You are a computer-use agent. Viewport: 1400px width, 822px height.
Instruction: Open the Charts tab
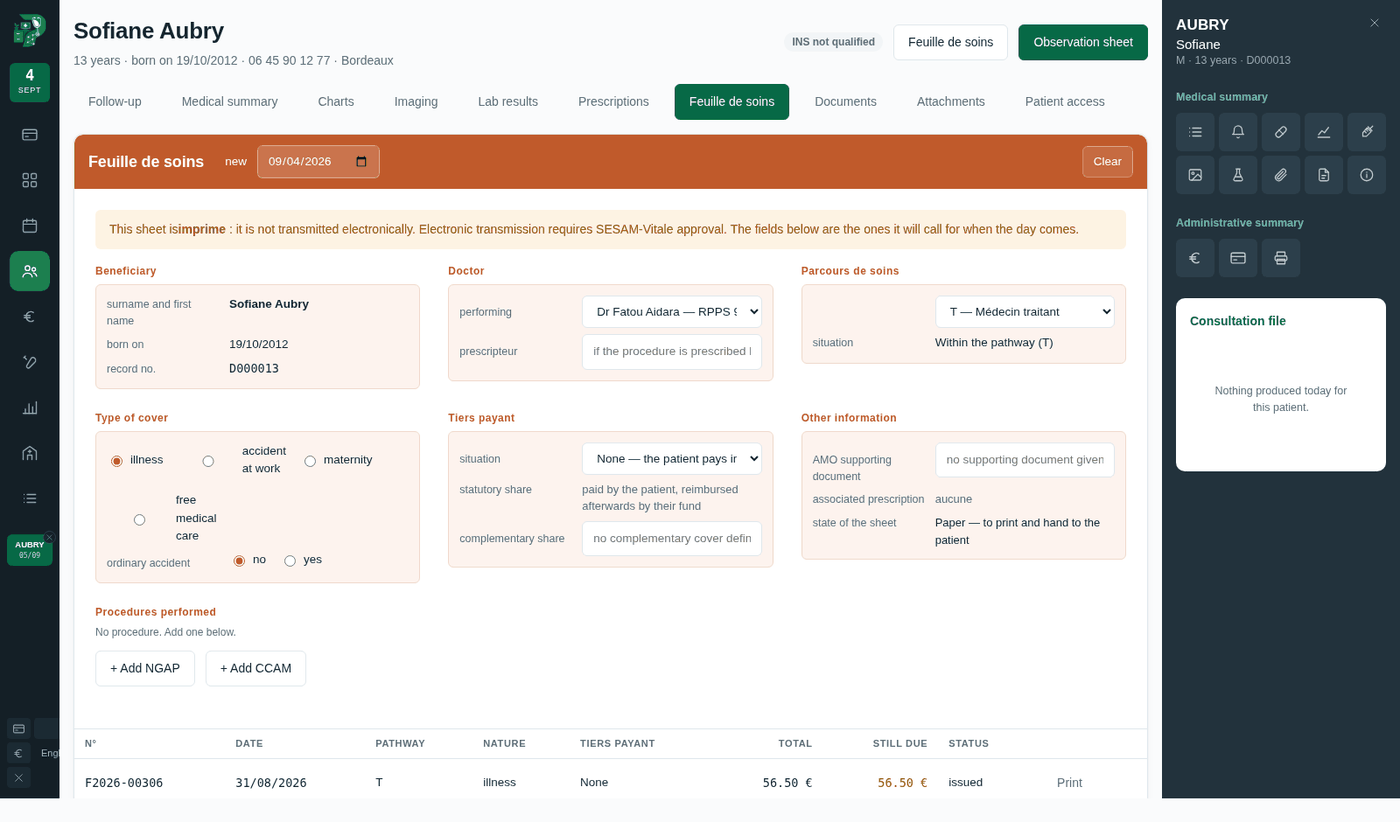[x=336, y=102]
